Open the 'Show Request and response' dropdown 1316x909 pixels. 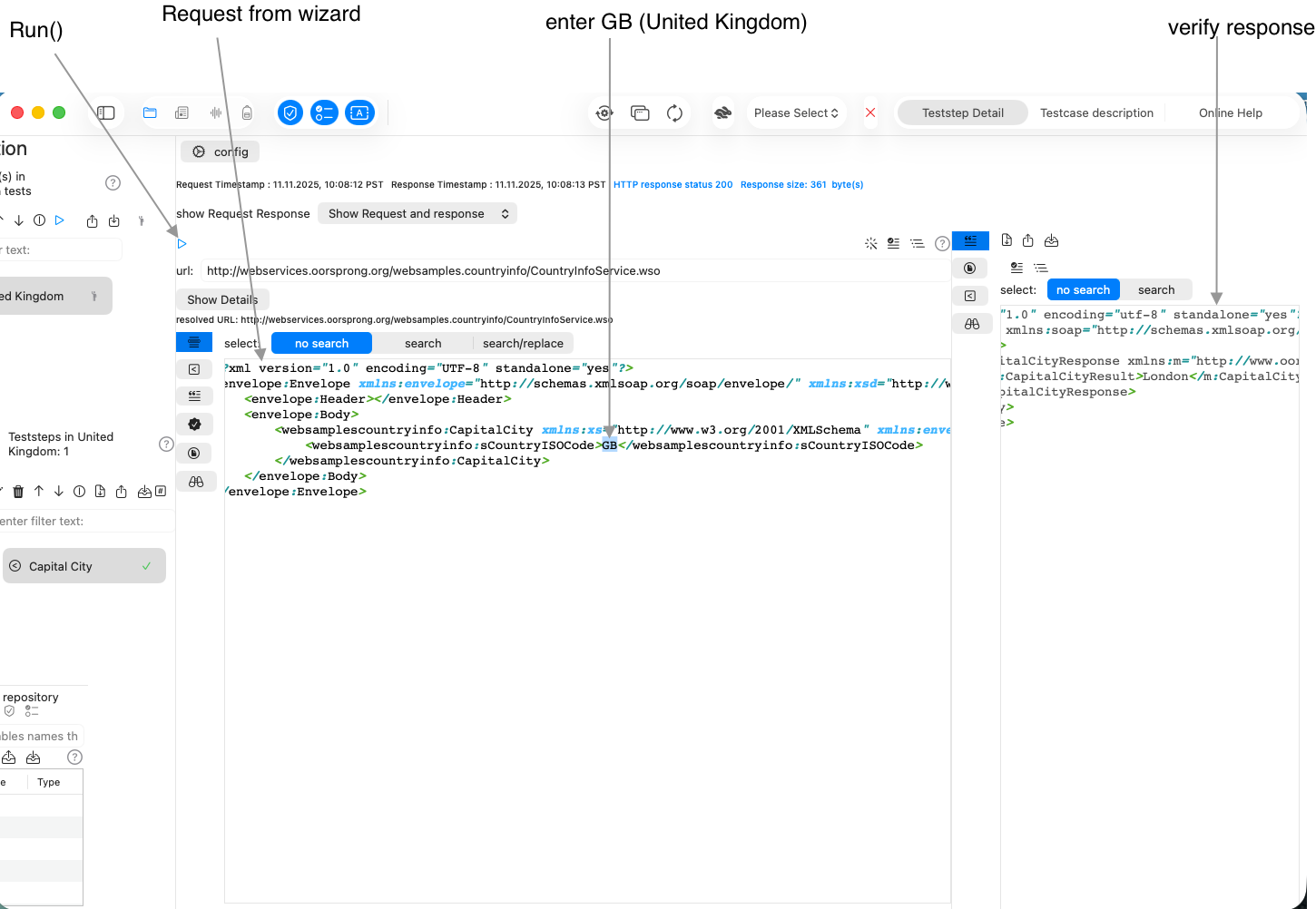coord(417,214)
